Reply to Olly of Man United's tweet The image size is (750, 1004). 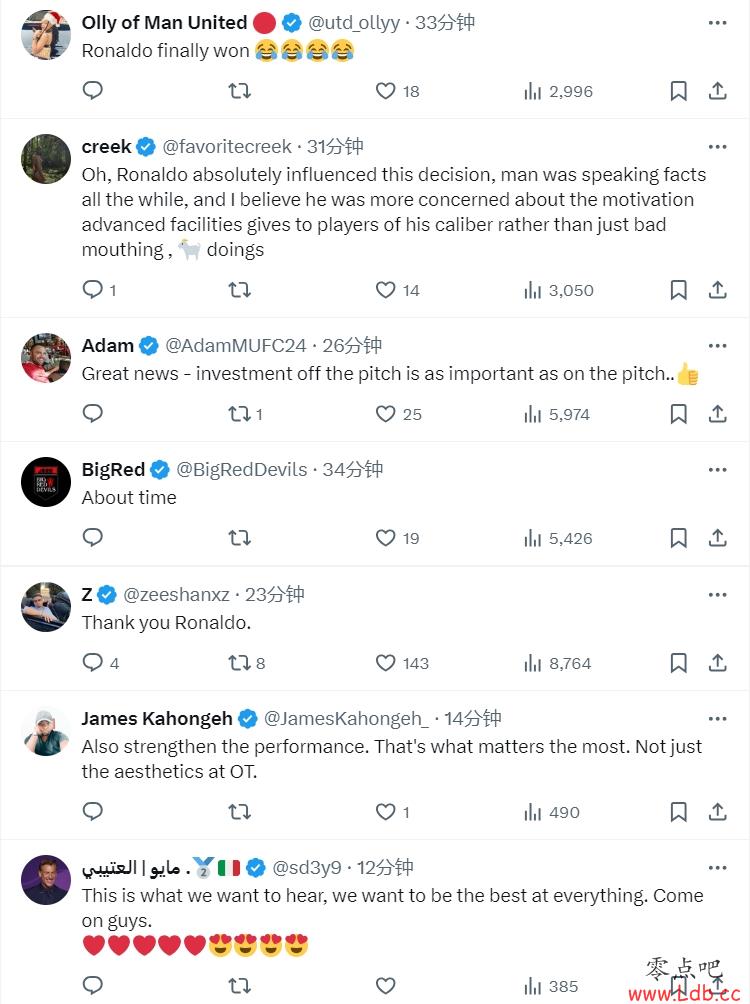92,91
